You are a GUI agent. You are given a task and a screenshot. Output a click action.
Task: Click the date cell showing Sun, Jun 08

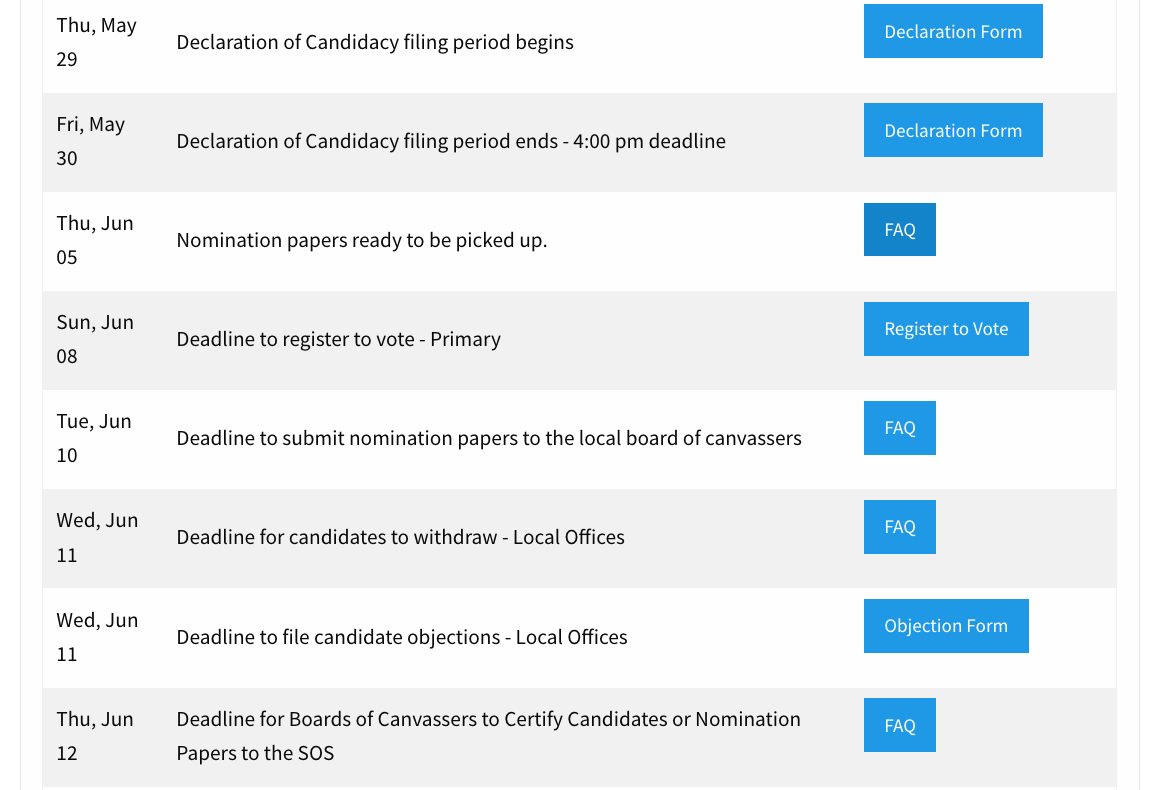tap(95, 339)
